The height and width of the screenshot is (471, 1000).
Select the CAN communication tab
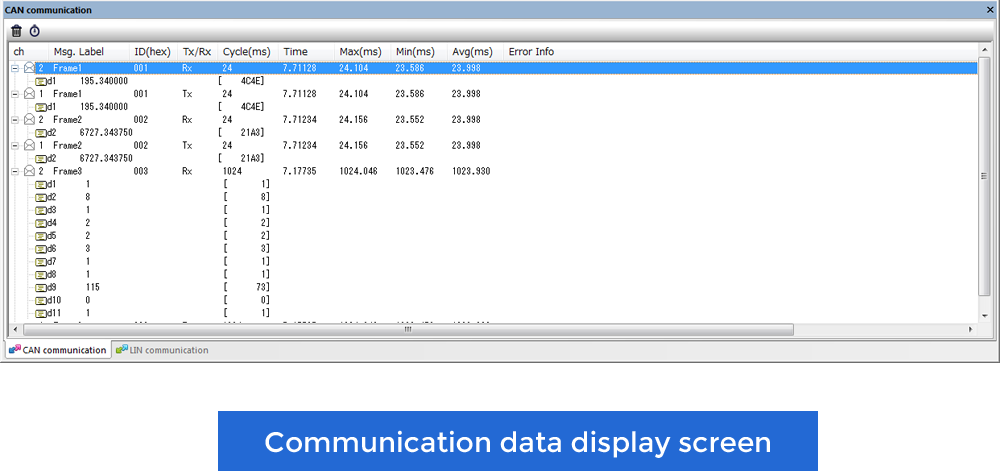pyautogui.click(x=58, y=350)
